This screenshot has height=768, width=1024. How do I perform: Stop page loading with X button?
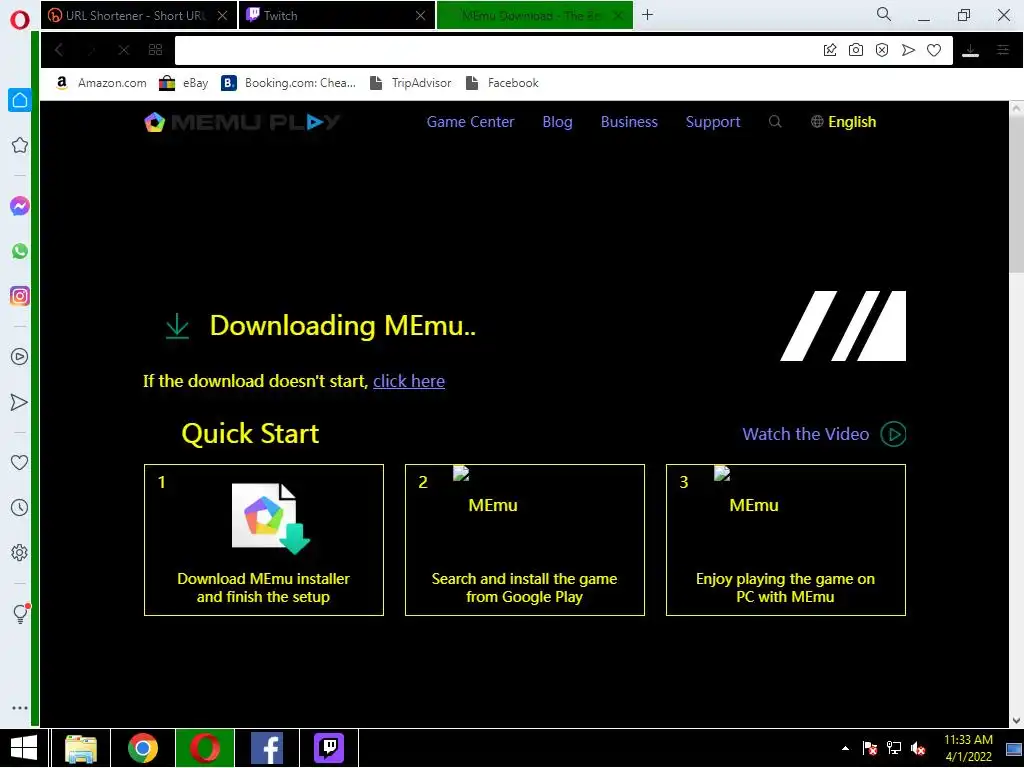[x=123, y=50]
